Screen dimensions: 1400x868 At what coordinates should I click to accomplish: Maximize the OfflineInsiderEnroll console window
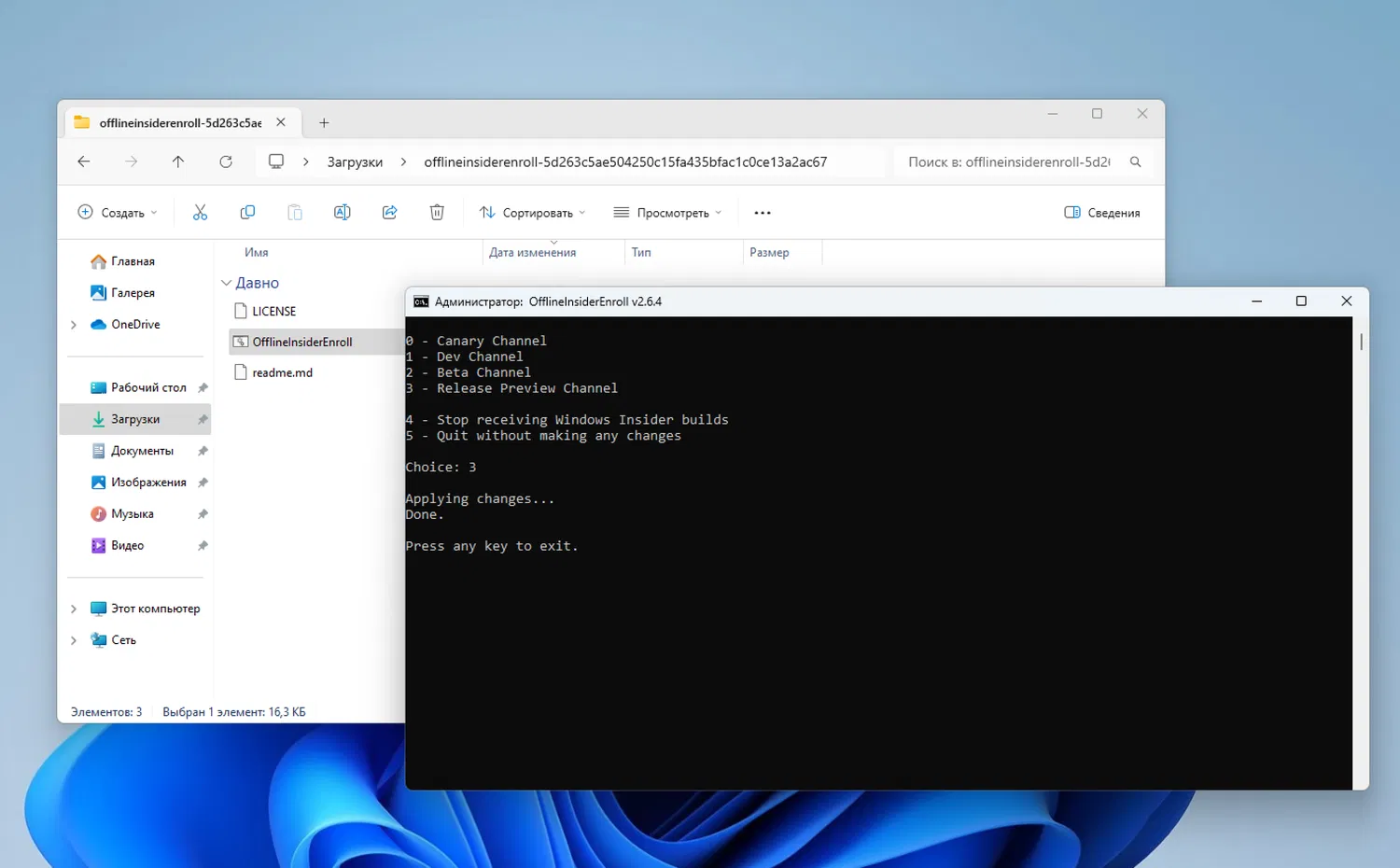1301,301
